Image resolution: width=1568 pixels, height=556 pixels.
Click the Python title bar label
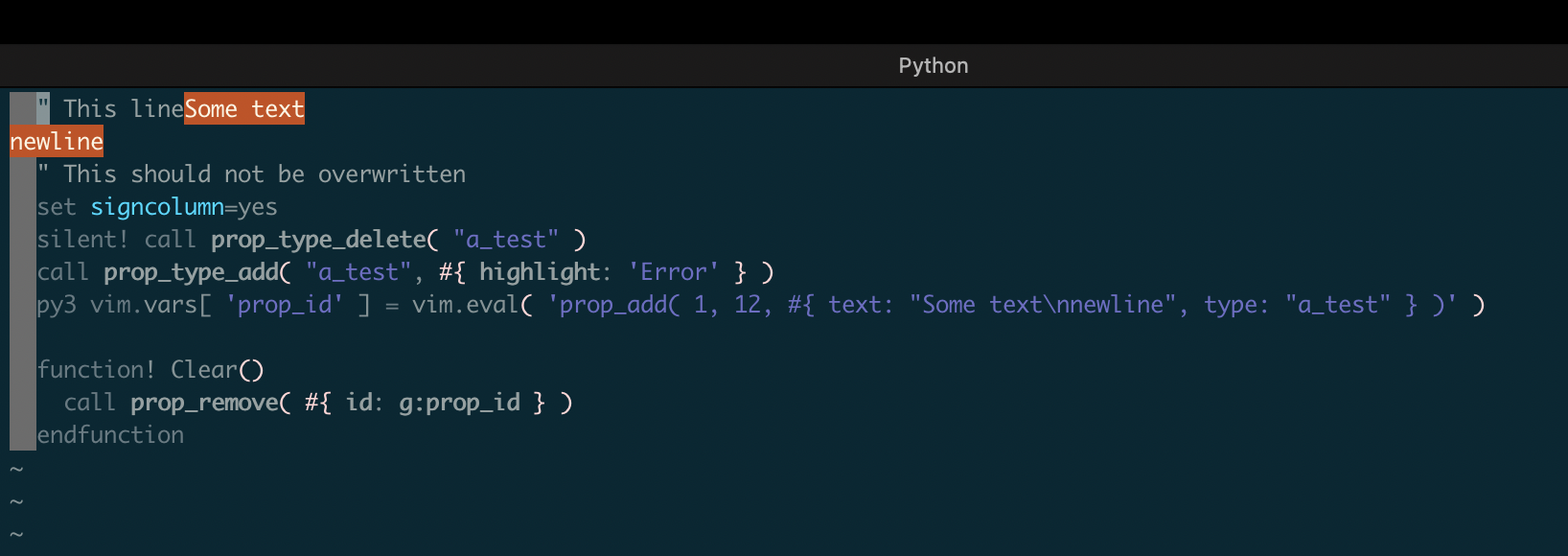pos(933,66)
